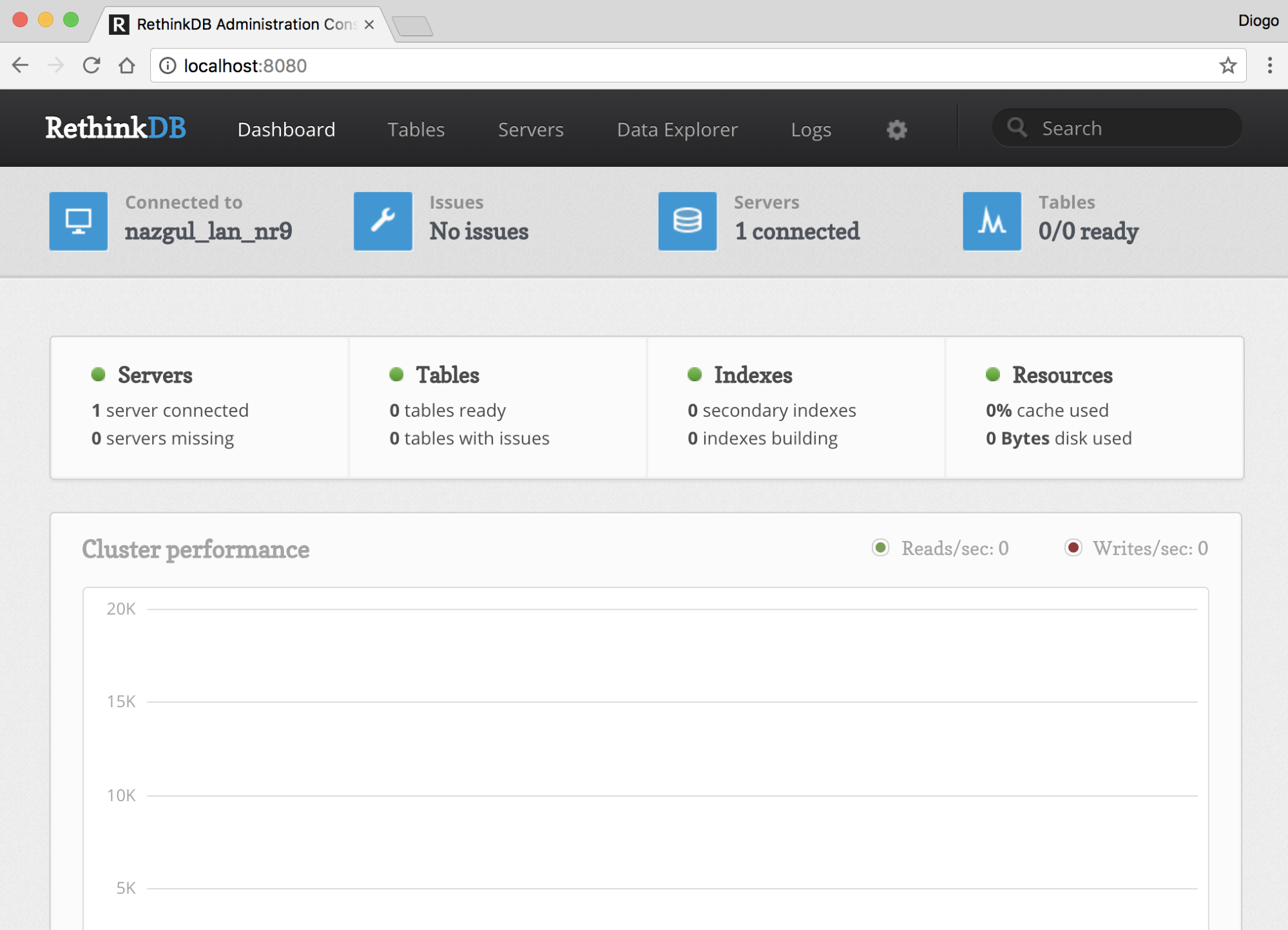
Task: Close the RethinkDB Administration Console browser tab
Action: [x=369, y=24]
